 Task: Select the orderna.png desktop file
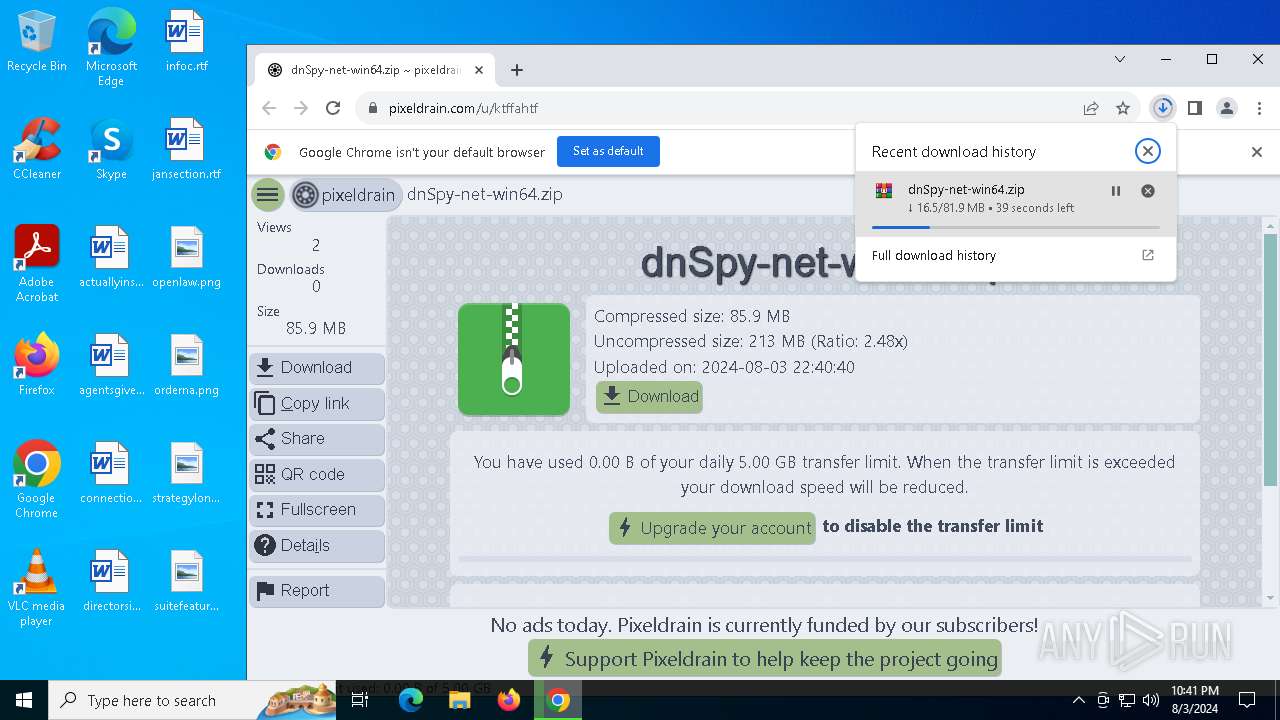[186, 366]
